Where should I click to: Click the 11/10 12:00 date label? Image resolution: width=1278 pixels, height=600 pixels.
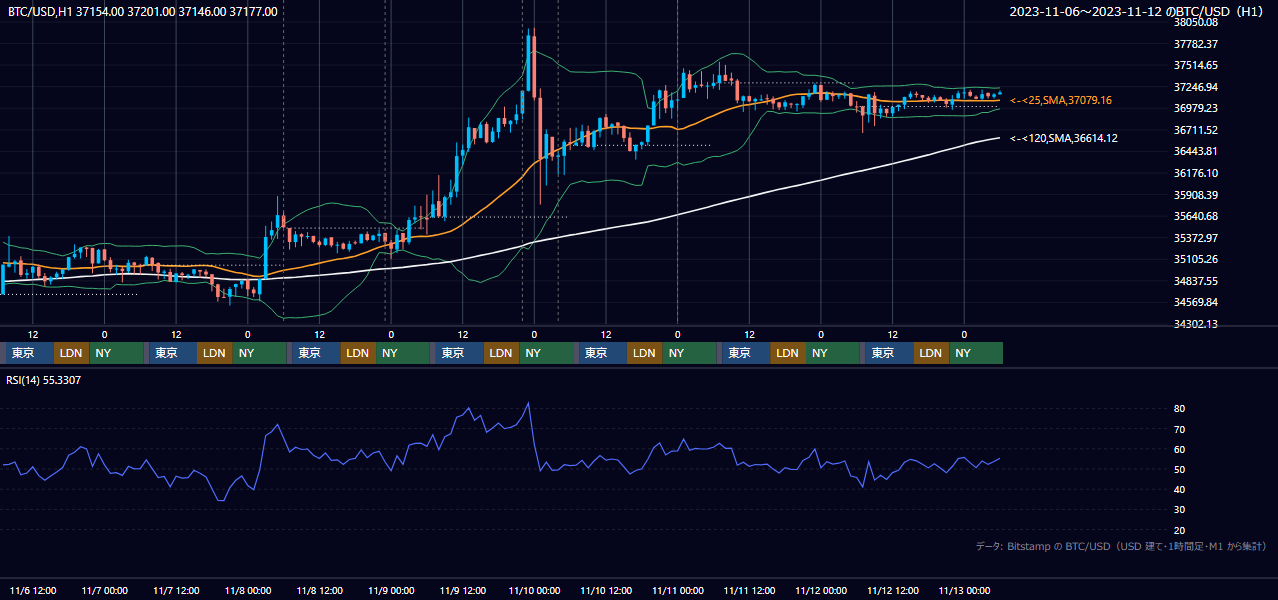coord(606,590)
